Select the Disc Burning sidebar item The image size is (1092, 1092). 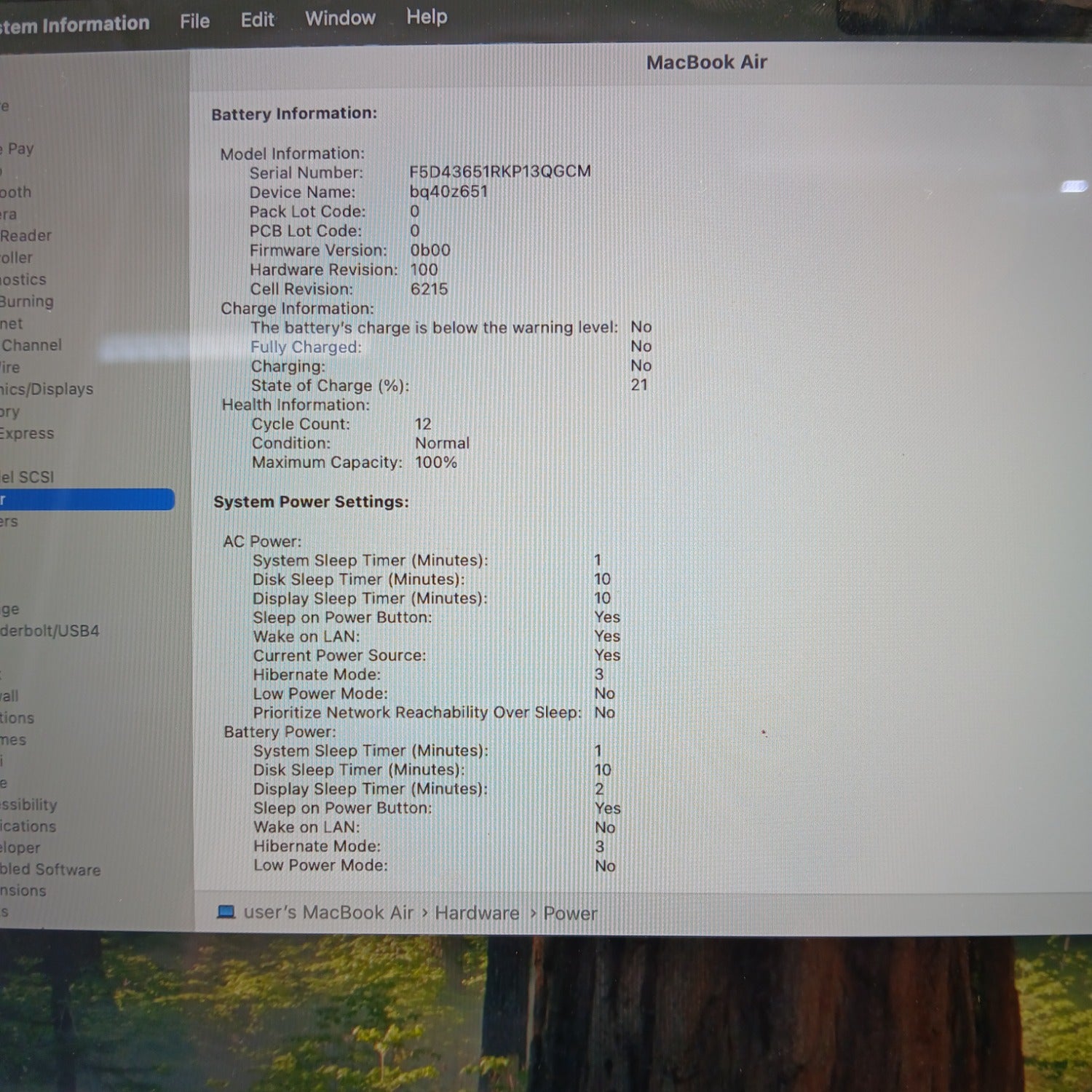(27, 301)
